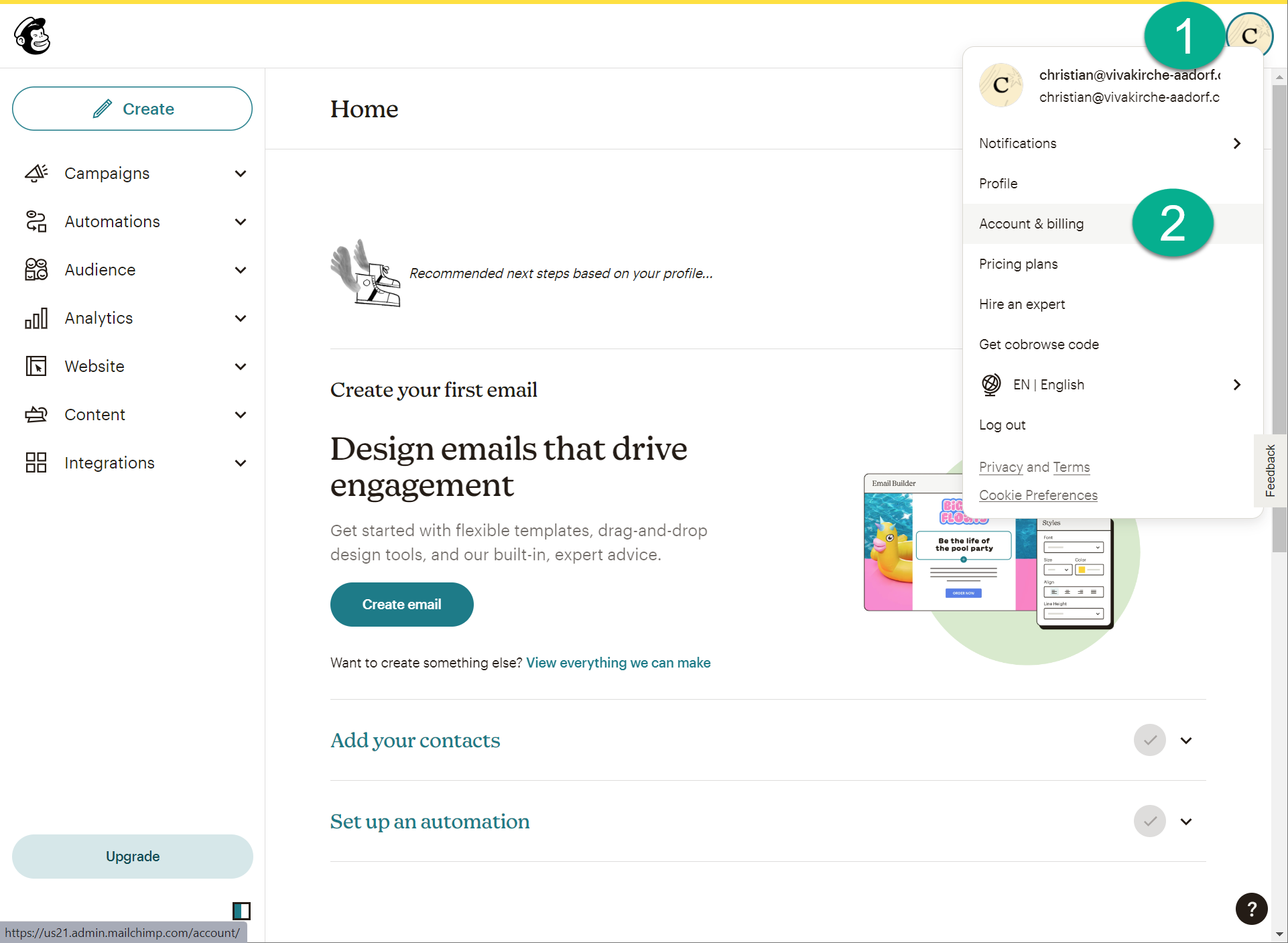
Task: Expand the Add your contacts section
Action: coord(1186,741)
